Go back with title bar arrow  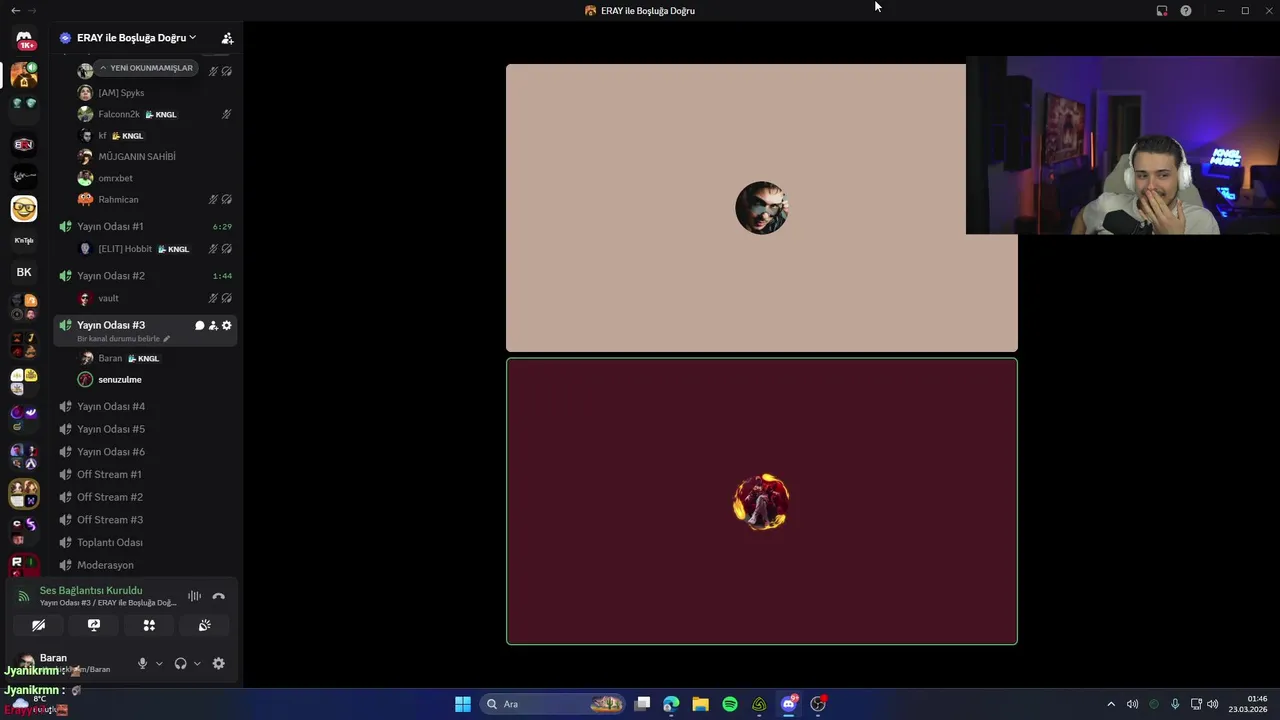tap(15, 10)
